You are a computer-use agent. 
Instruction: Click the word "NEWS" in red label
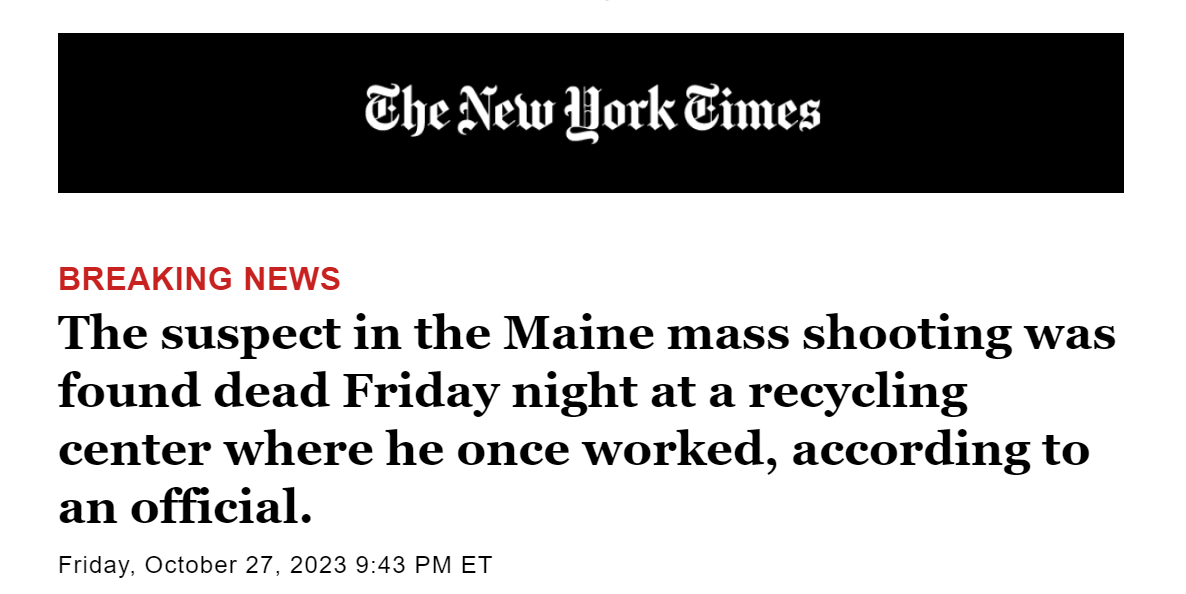292,279
